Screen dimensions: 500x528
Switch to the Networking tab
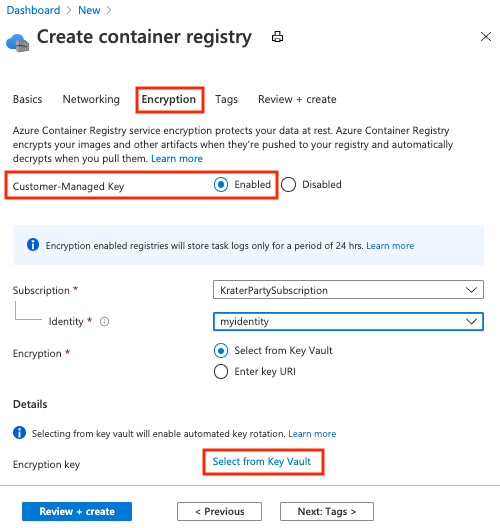click(x=91, y=99)
